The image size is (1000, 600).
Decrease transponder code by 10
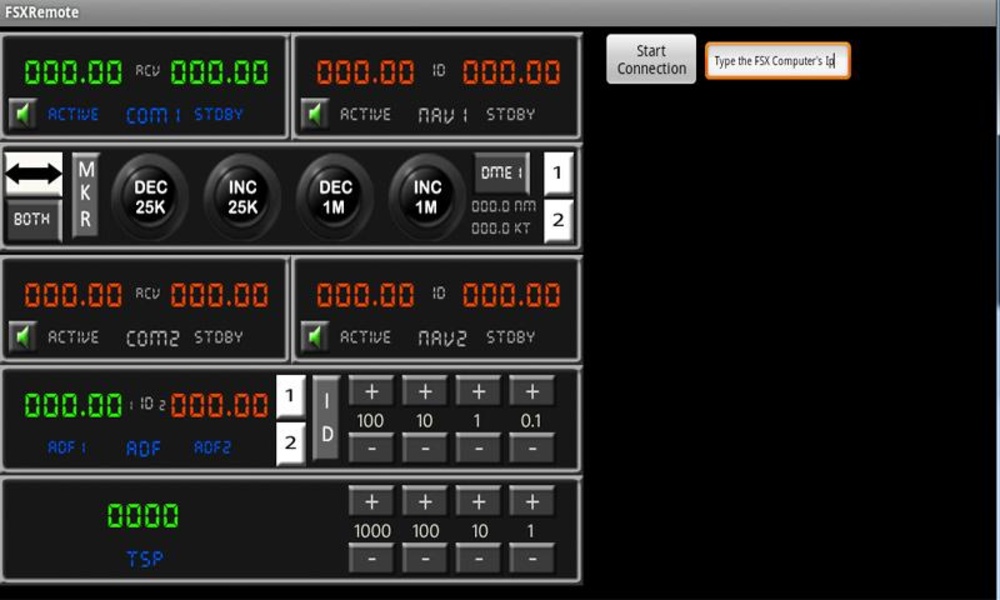coord(478,559)
